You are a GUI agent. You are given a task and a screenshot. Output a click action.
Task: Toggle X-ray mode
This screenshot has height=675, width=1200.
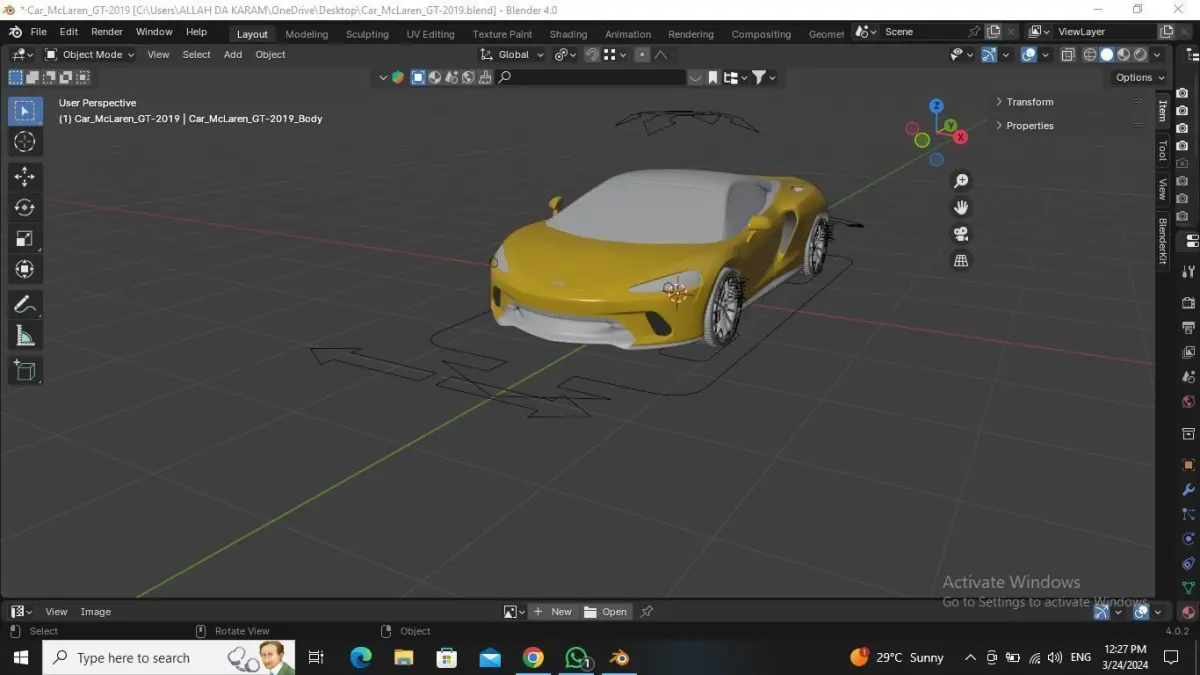[1068, 55]
